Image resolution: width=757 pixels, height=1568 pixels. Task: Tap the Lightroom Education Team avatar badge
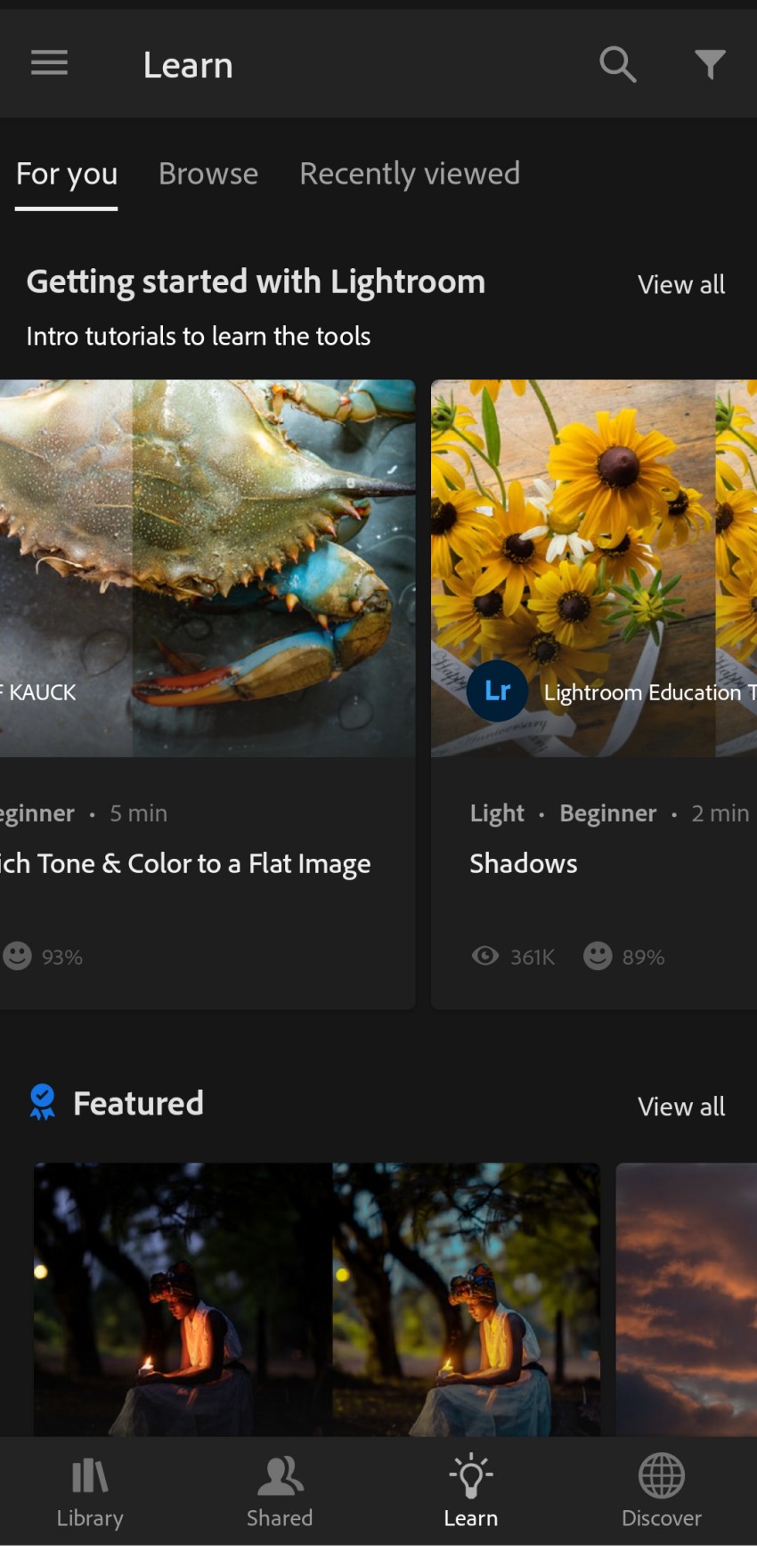[496, 691]
